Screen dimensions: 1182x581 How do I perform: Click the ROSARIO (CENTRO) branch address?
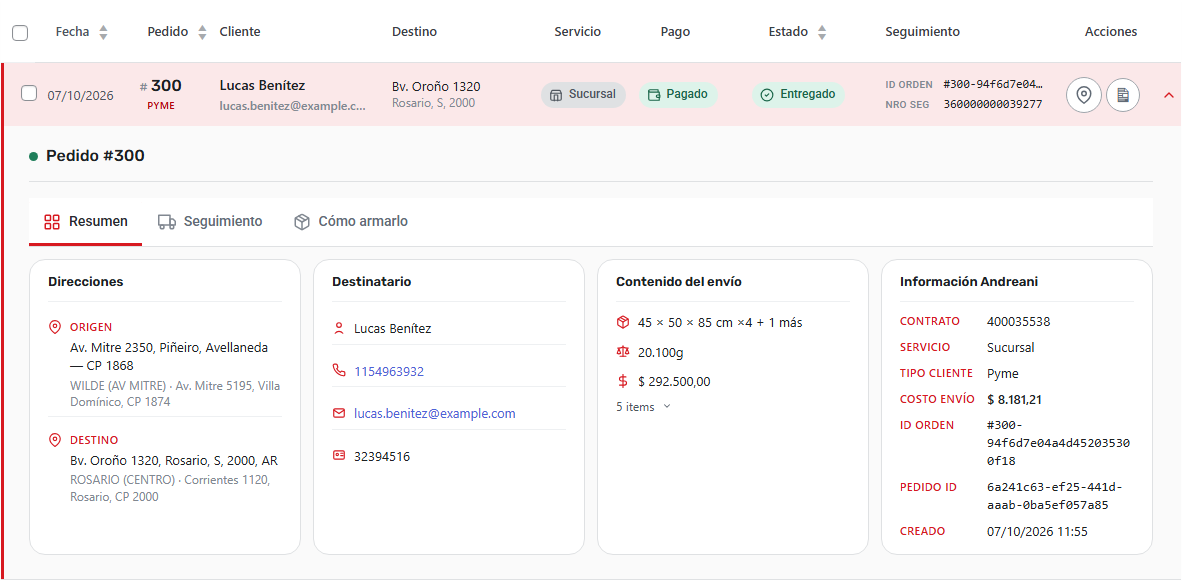pos(170,488)
